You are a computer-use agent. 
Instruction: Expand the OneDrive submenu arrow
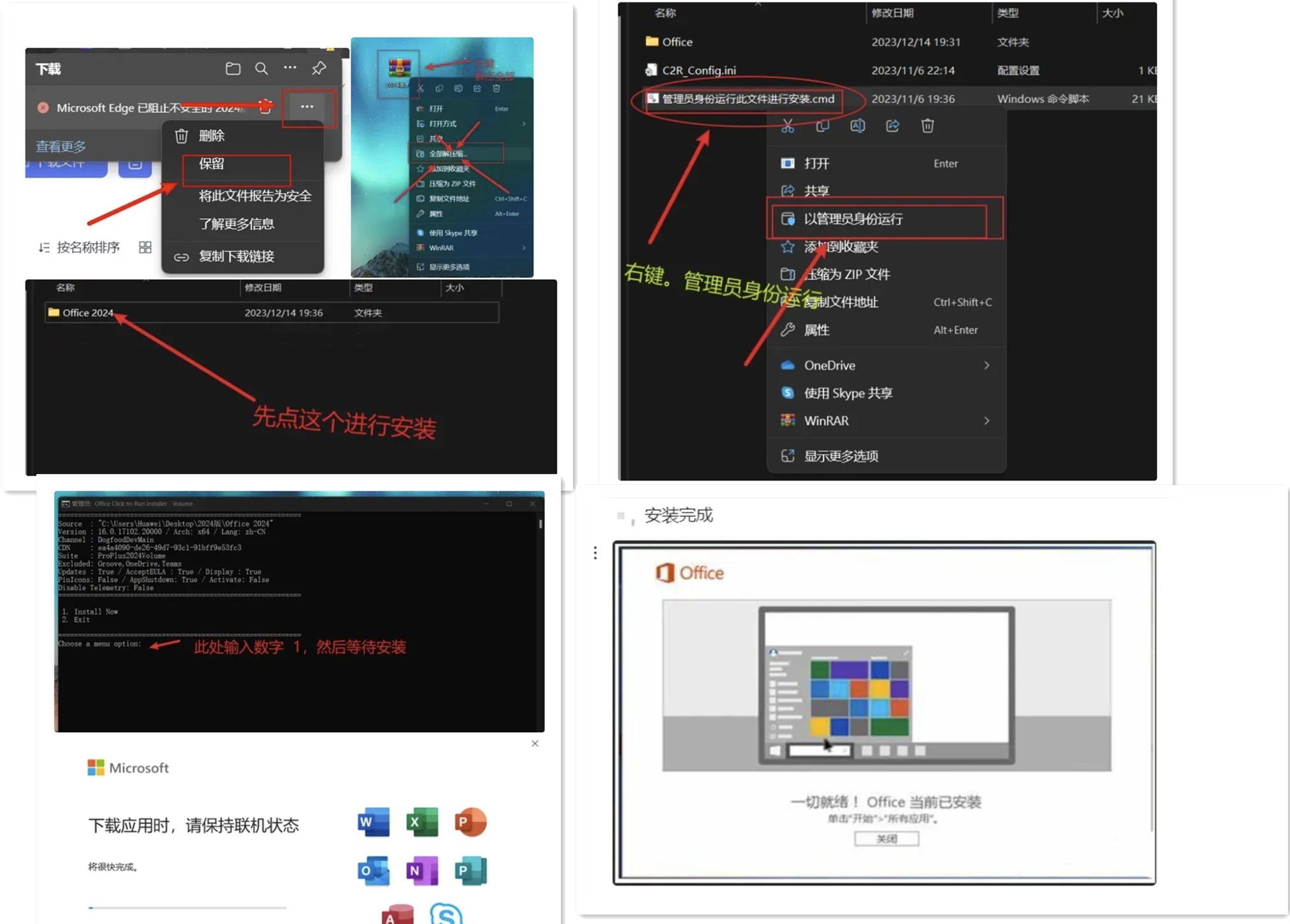pyautogui.click(x=987, y=365)
